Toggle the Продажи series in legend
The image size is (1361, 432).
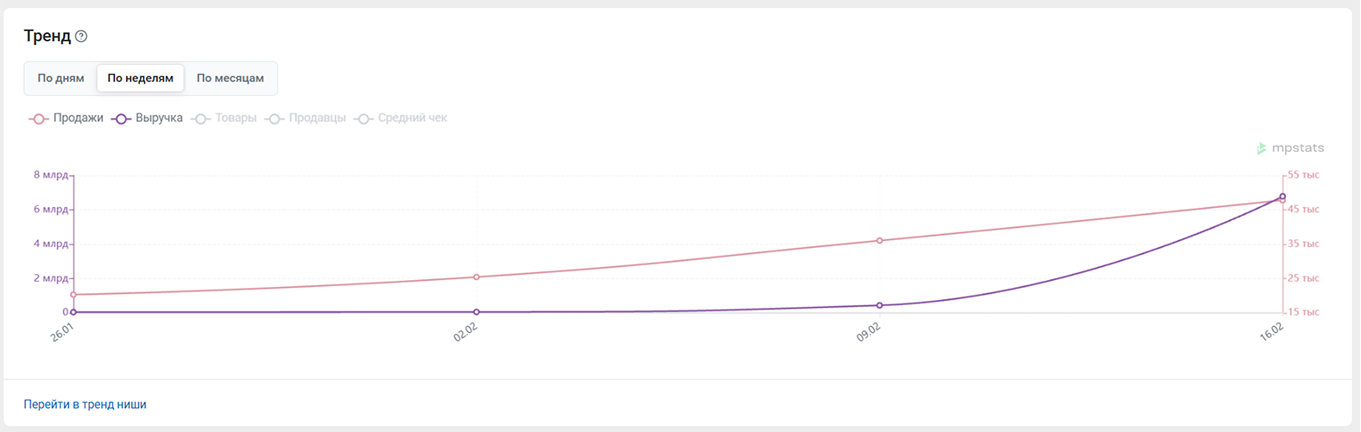(67, 118)
